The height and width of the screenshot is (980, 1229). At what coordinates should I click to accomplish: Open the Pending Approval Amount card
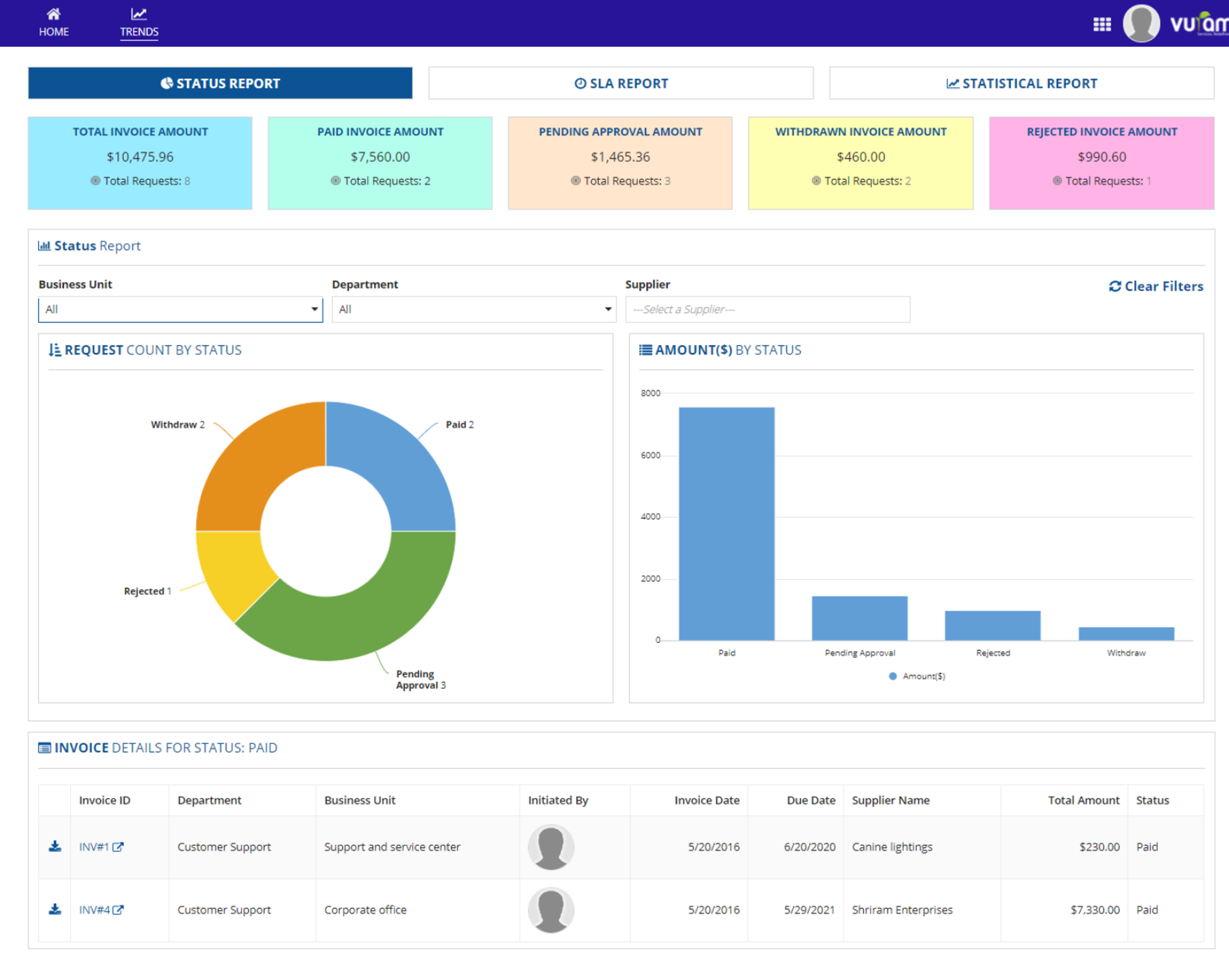[620, 163]
